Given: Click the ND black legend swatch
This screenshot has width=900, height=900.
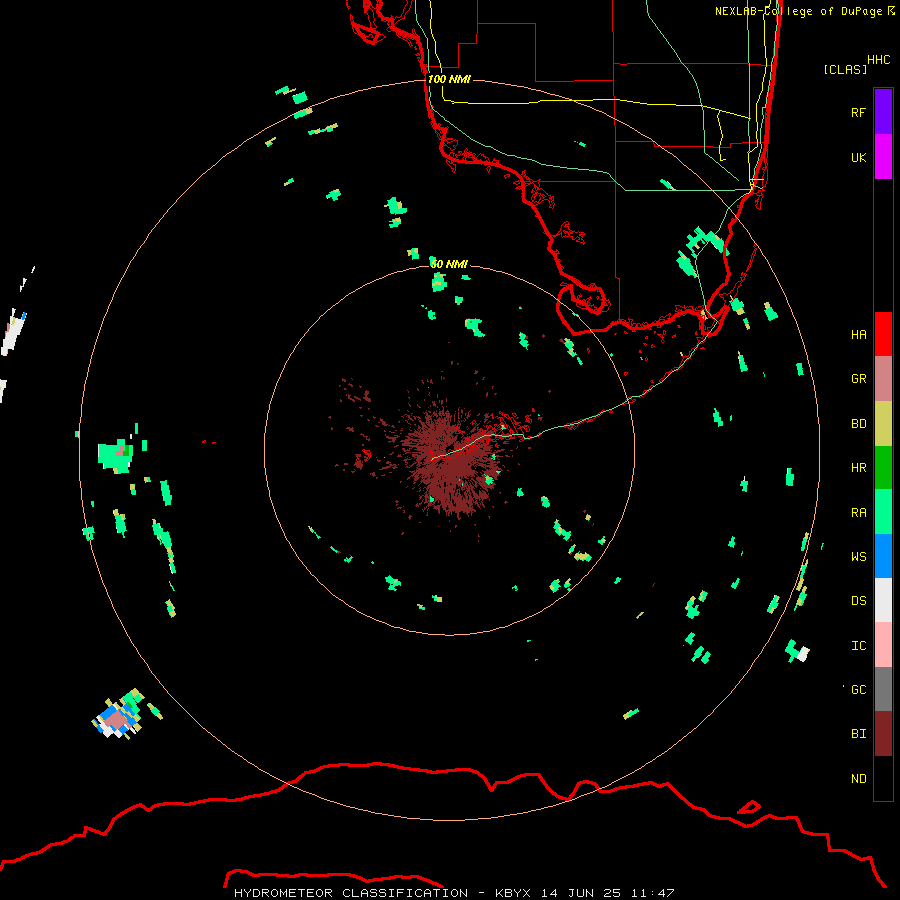Looking at the screenshot, I should pyautogui.click(x=883, y=778).
